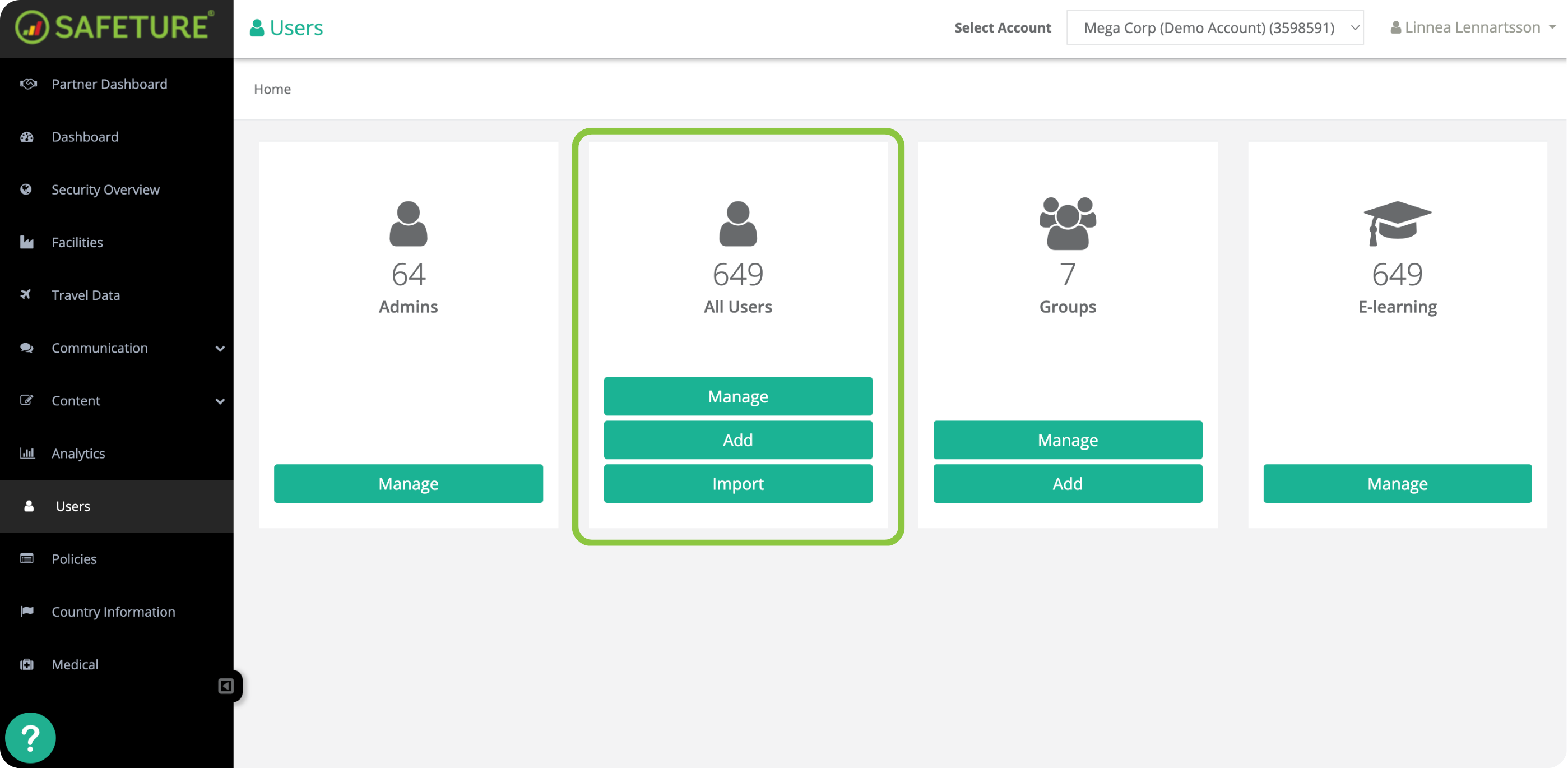
Task: Open Analytics from the sidebar
Action: coord(78,453)
